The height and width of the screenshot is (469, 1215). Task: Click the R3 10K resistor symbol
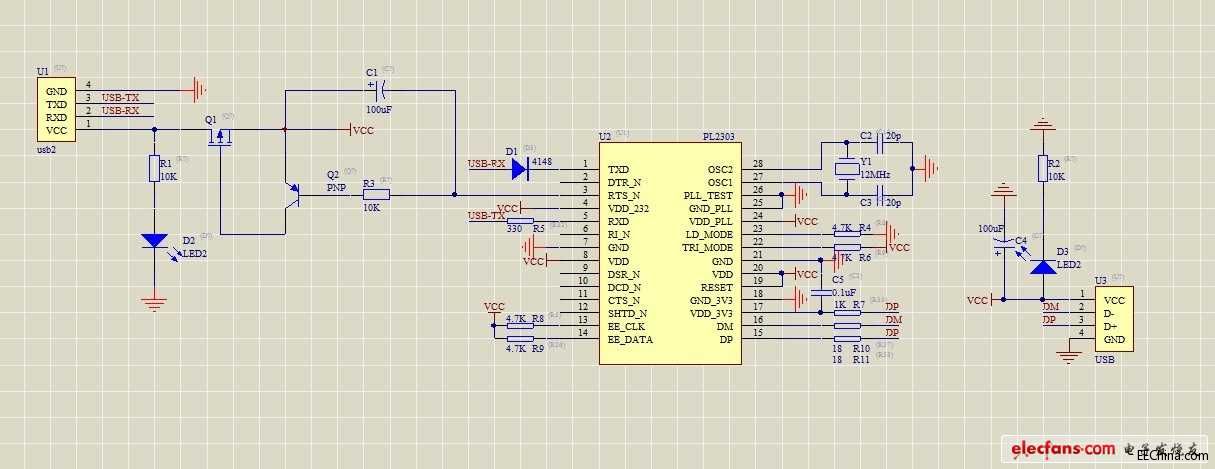click(x=376, y=195)
